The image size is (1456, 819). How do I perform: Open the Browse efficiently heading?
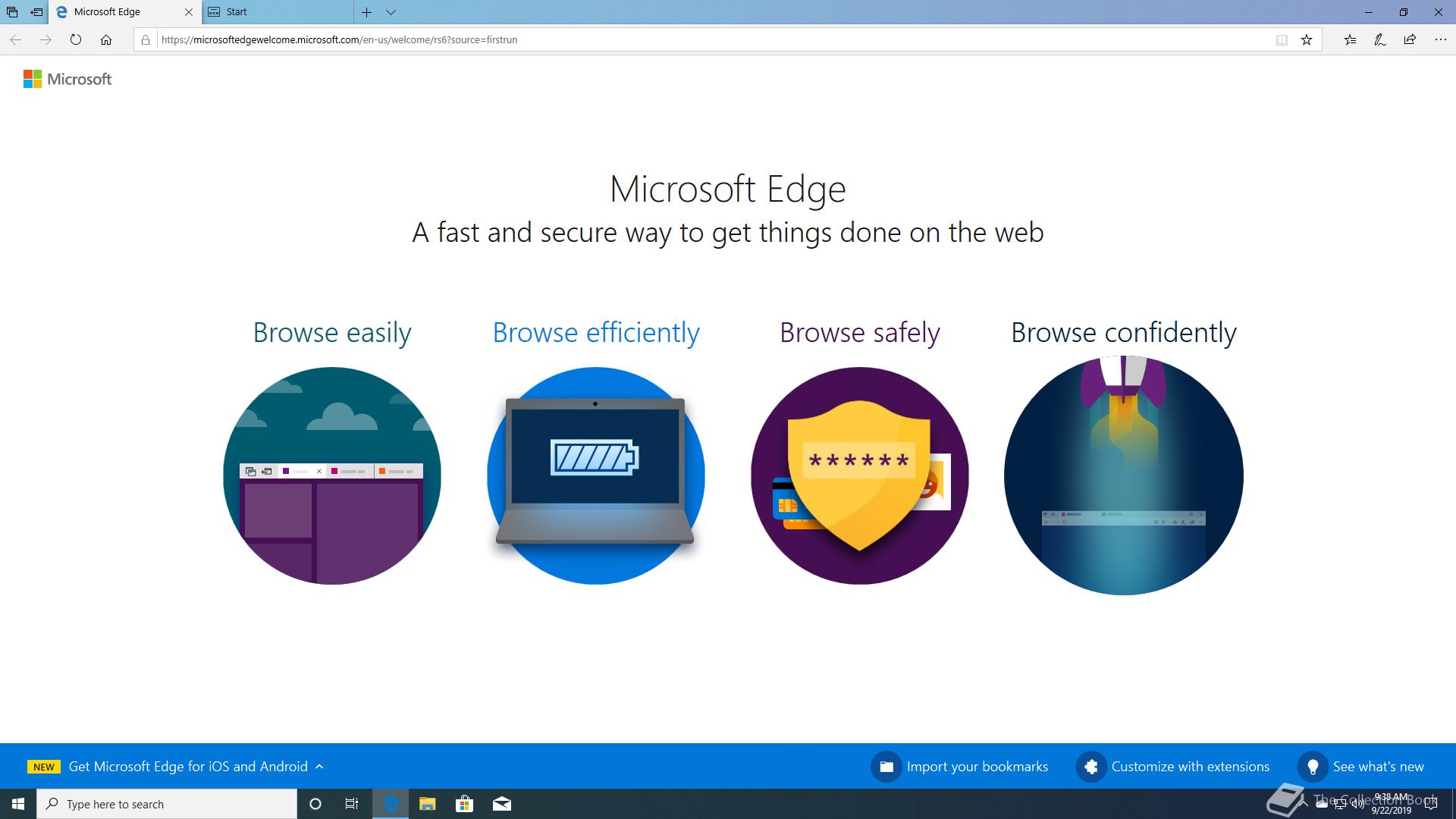coord(596,332)
